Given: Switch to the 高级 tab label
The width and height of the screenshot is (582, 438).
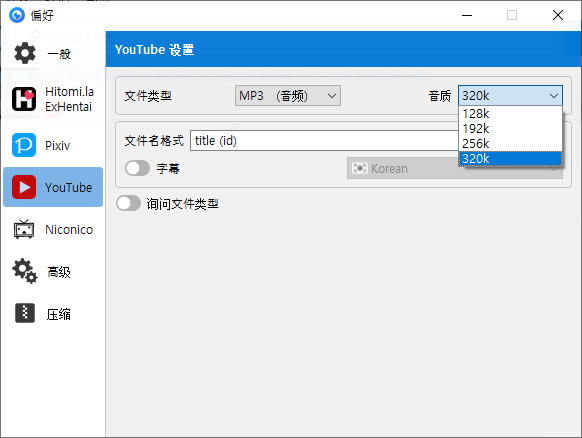Looking at the screenshot, I should [x=59, y=272].
